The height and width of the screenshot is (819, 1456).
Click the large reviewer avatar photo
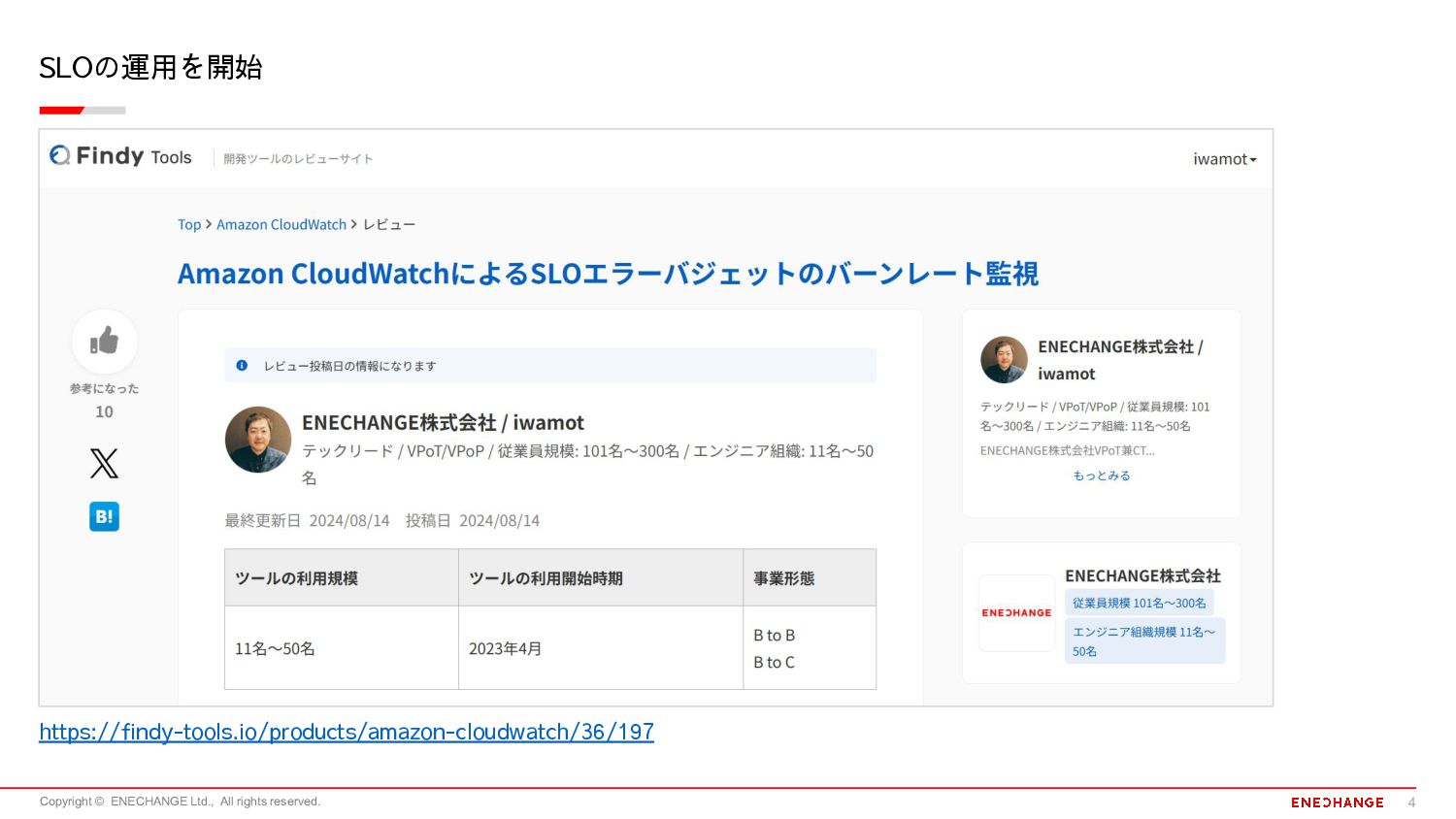pyautogui.click(x=258, y=440)
